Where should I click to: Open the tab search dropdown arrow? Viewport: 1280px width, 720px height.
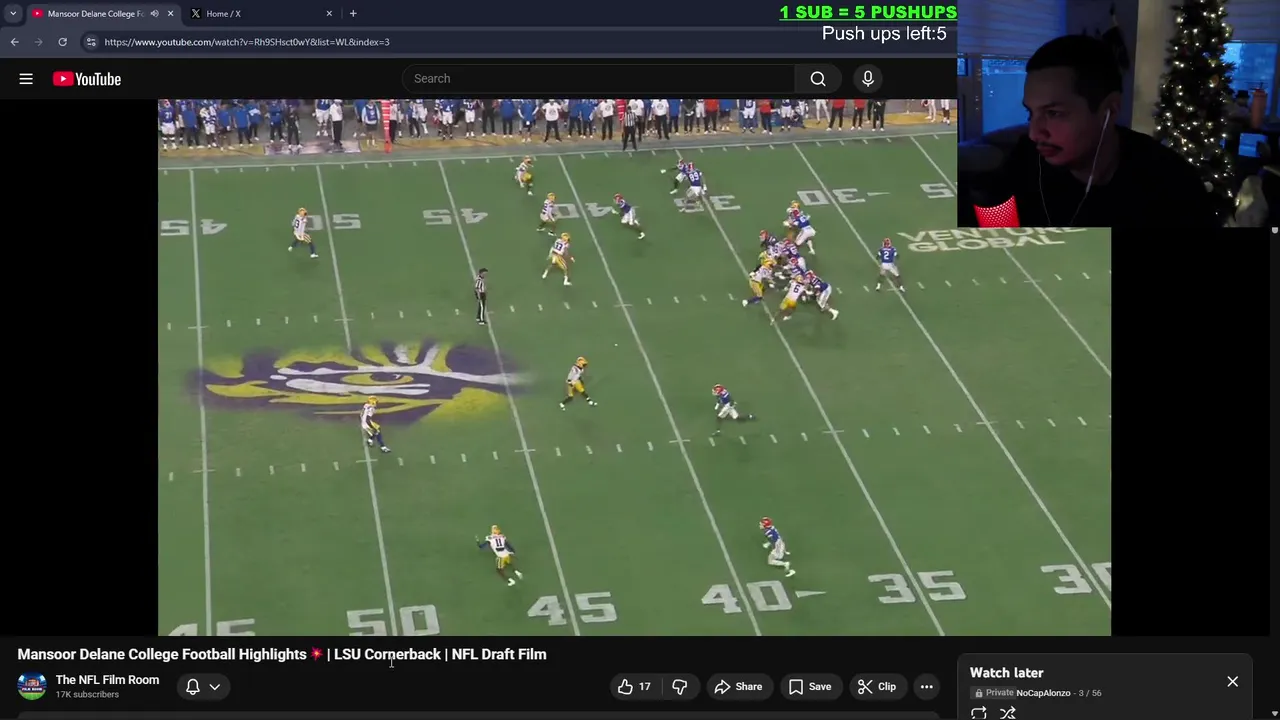pos(13,14)
